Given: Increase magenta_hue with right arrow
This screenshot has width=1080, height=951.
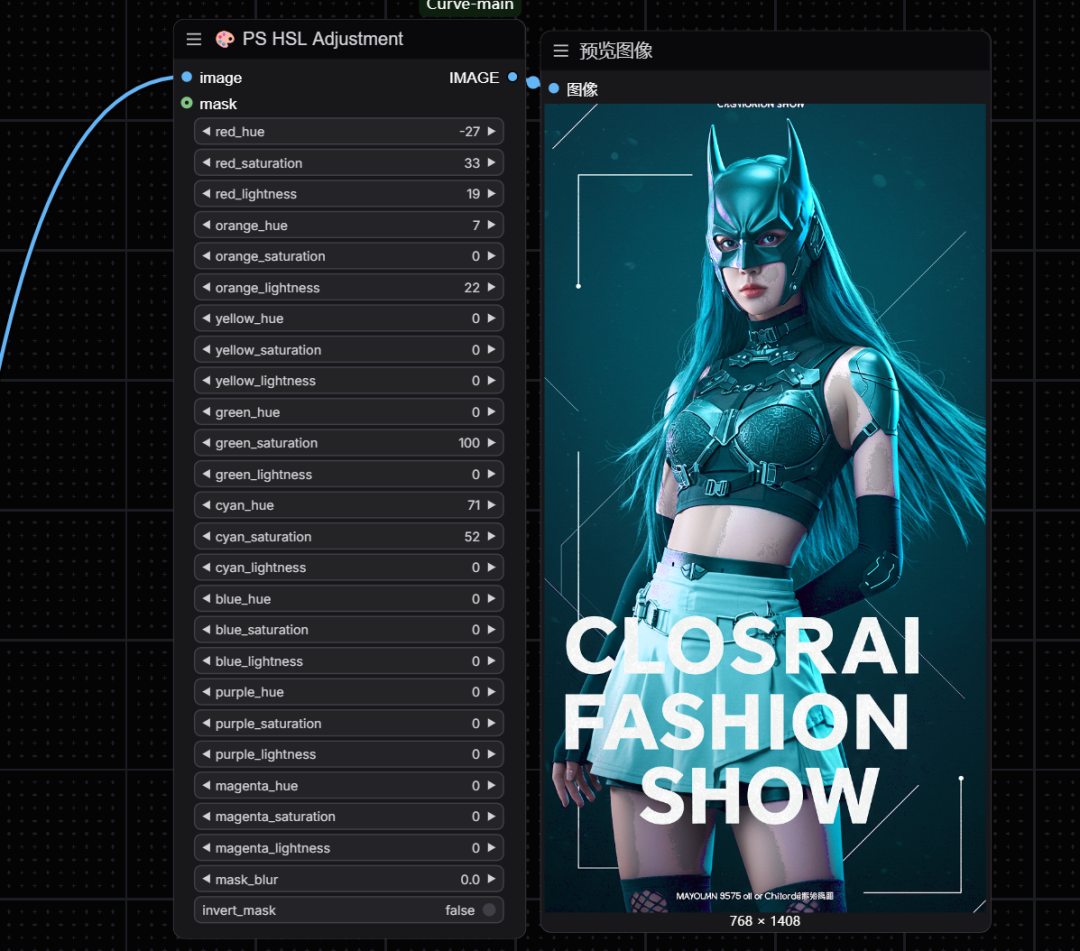Looking at the screenshot, I should coord(492,786).
